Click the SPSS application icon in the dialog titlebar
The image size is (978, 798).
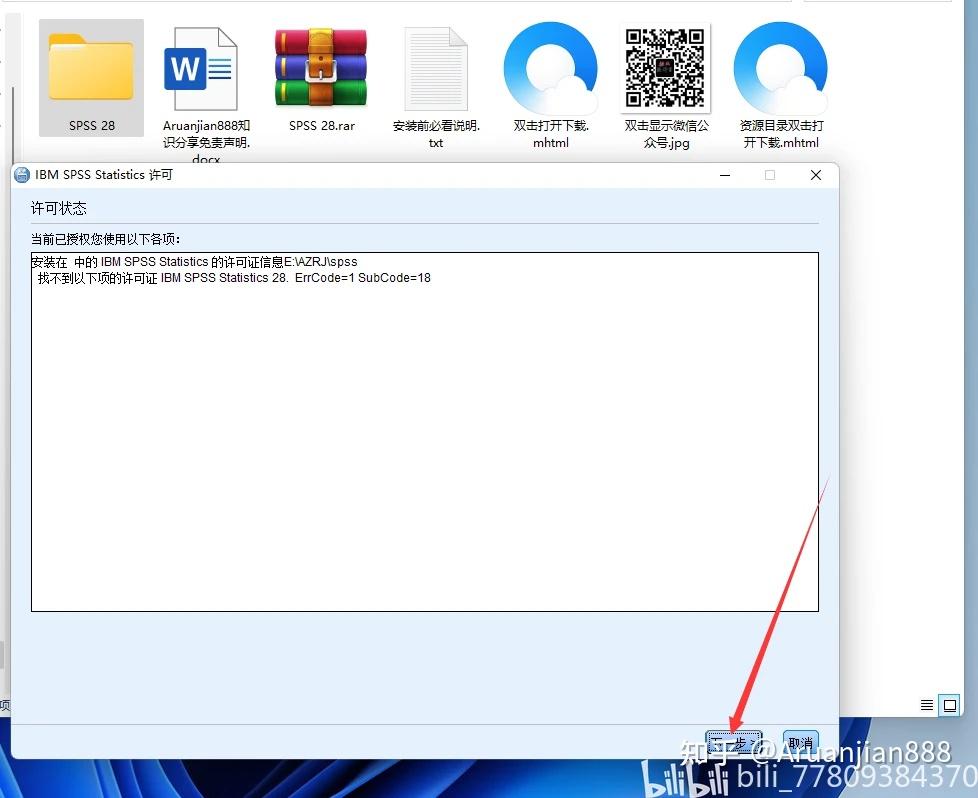[x=21, y=174]
